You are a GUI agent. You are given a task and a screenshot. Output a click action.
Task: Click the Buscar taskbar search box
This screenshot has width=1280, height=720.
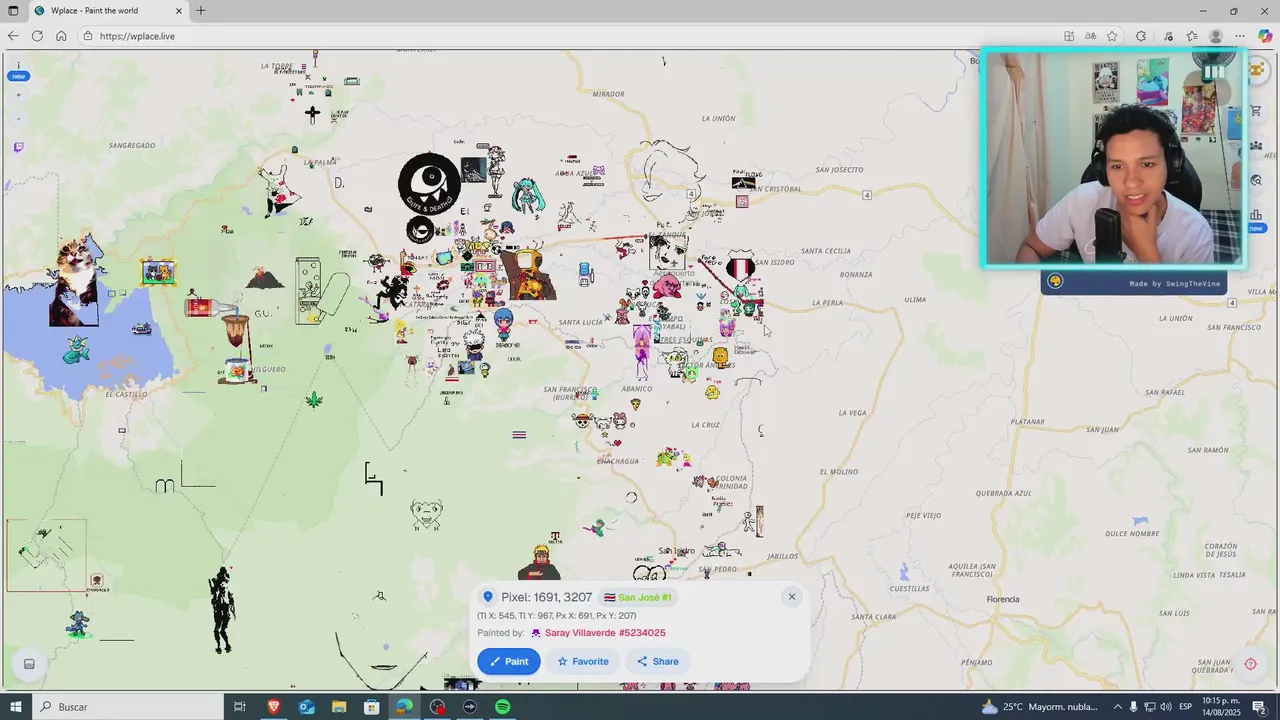pos(127,707)
